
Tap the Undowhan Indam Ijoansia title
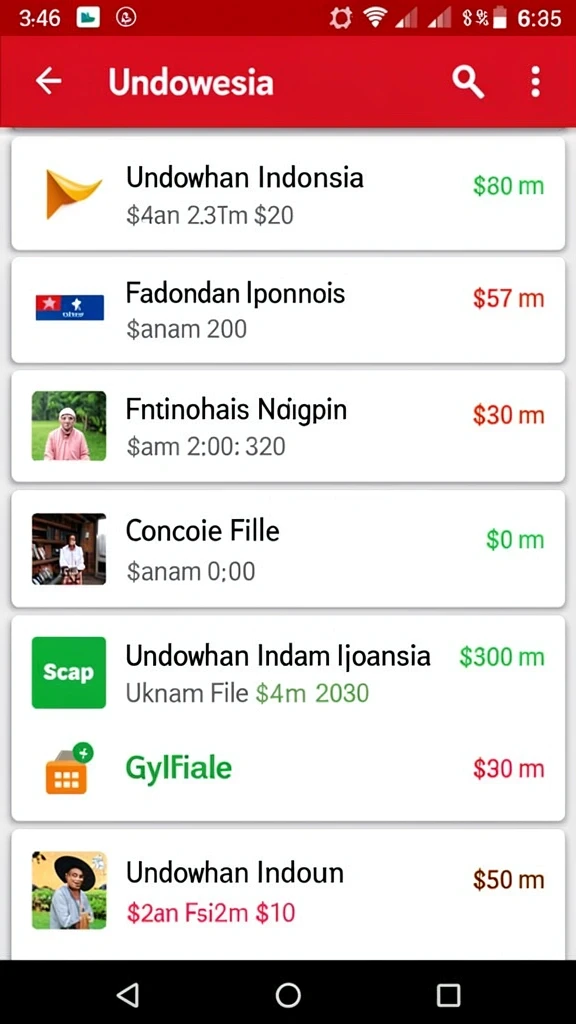[278, 656]
